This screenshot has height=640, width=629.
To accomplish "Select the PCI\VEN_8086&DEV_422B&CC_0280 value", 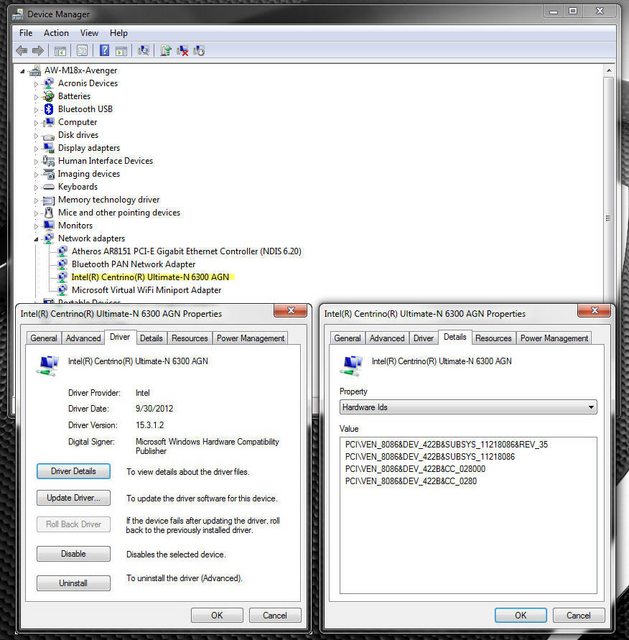I will point(411,481).
